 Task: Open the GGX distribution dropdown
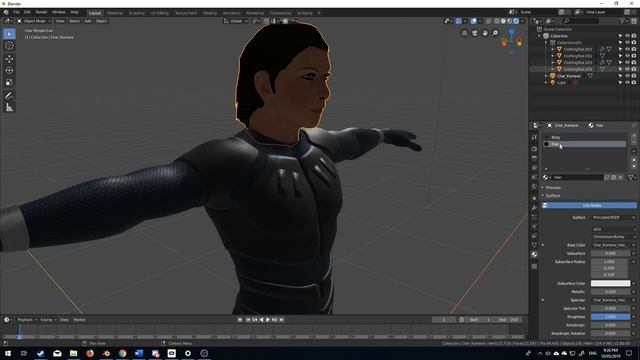(613, 229)
